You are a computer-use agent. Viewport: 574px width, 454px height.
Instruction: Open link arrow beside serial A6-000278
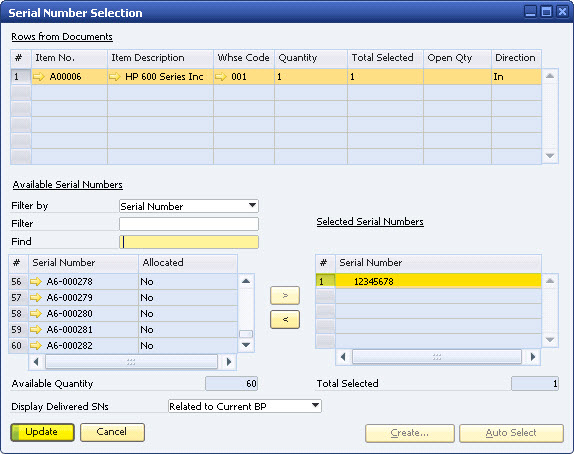pos(36,282)
